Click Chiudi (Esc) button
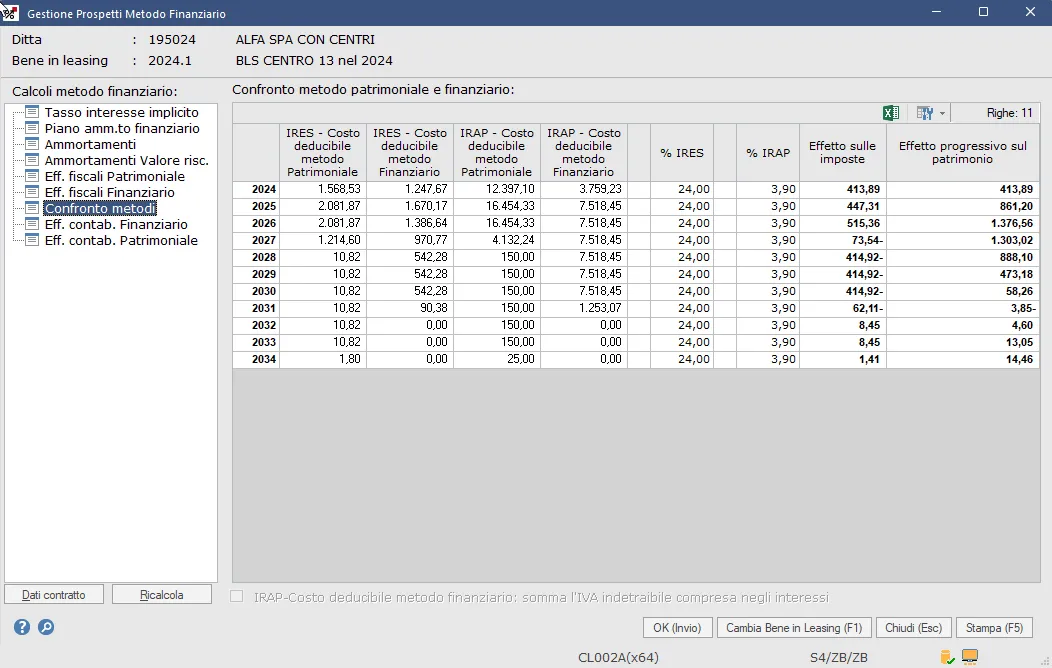Screen dimensions: 1052x668 pos(913,628)
